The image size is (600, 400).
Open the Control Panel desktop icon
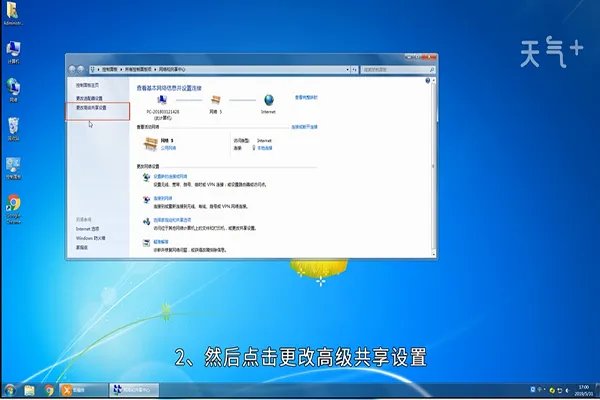click(x=13, y=168)
